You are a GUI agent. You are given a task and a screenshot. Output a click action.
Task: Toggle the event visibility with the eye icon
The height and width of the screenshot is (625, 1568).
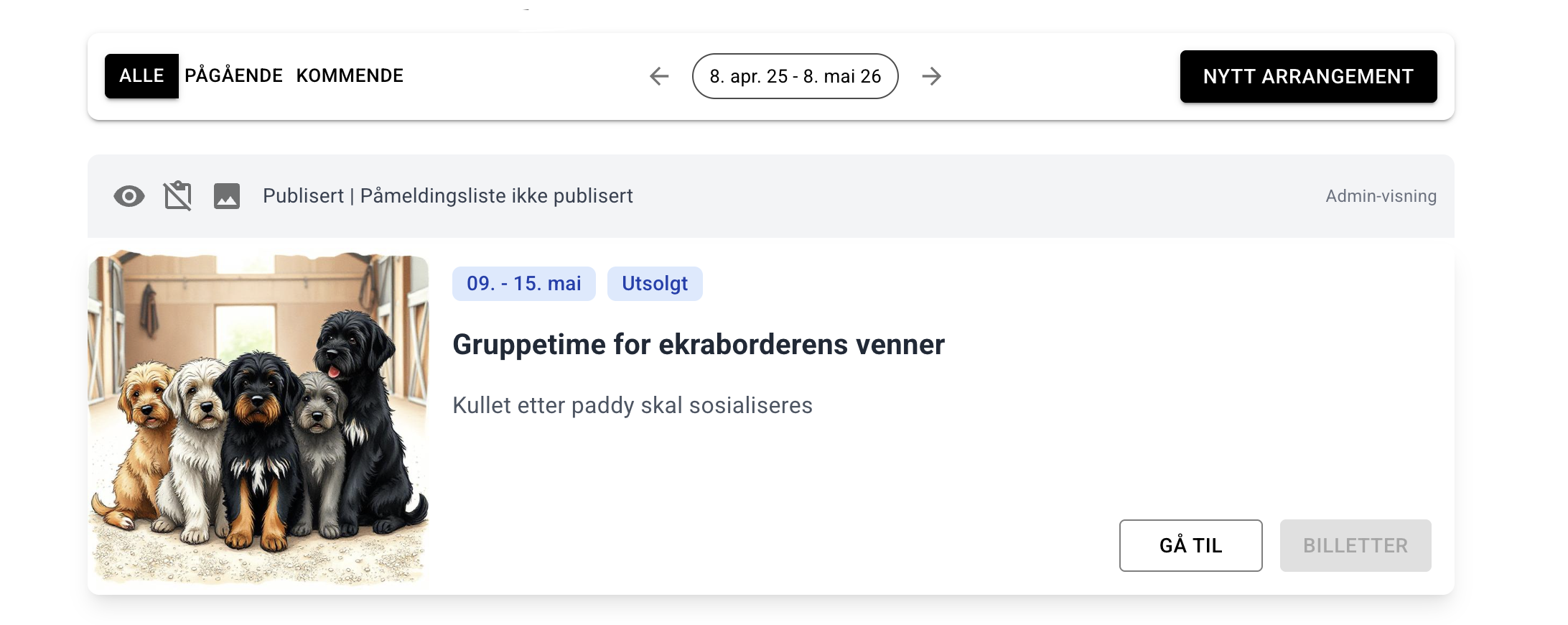click(130, 195)
